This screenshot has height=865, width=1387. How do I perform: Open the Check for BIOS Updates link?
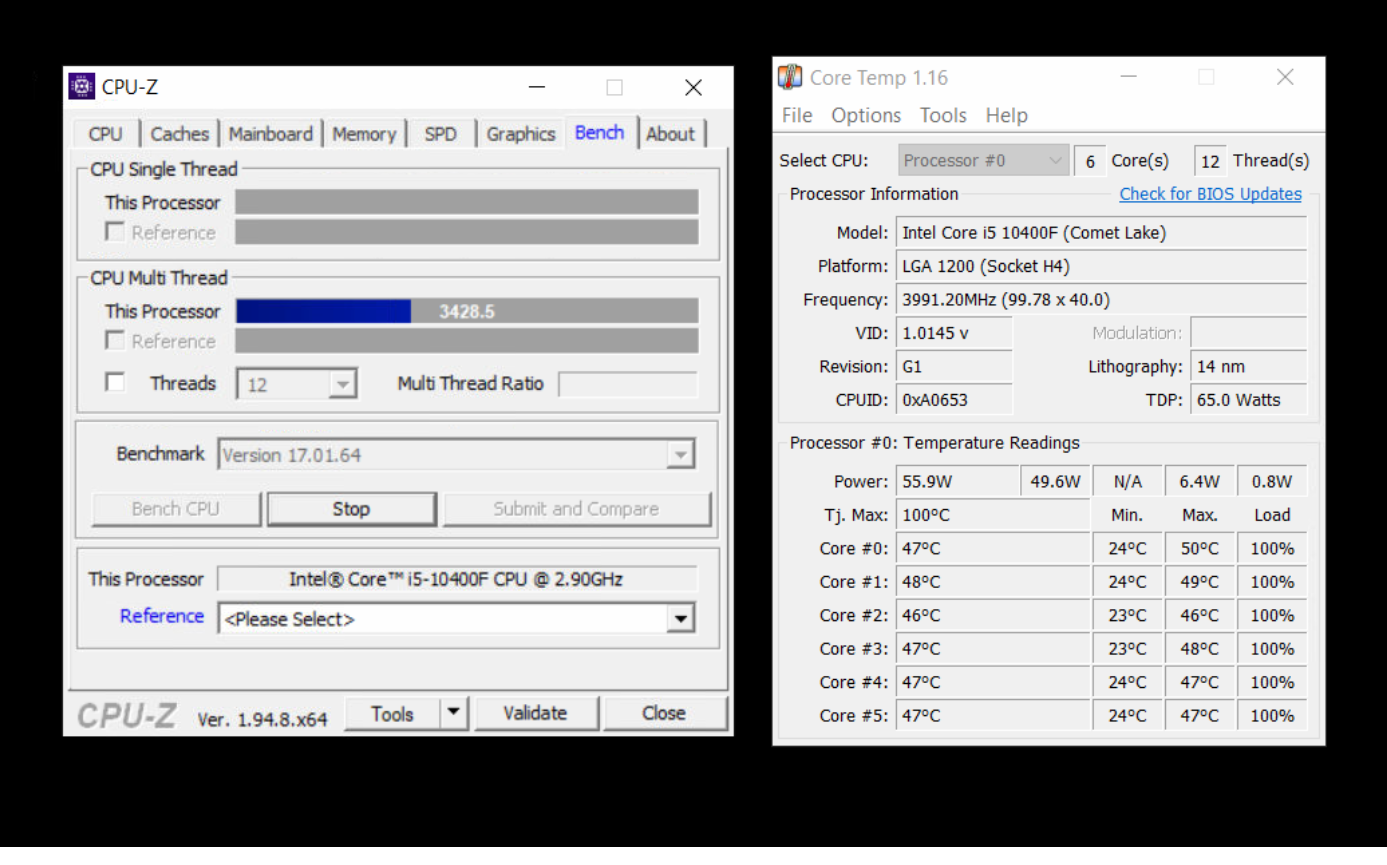click(1210, 194)
